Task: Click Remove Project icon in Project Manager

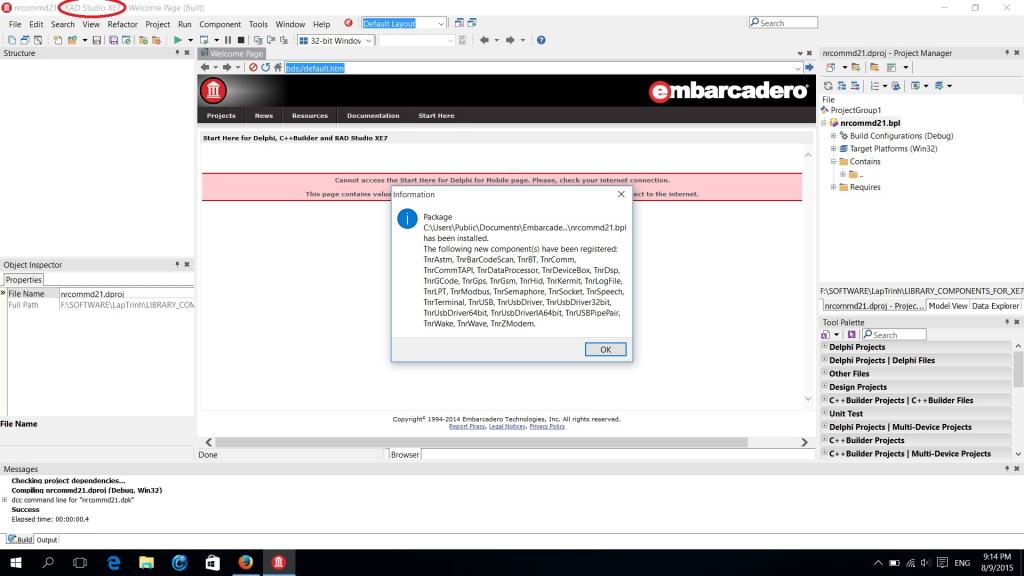Action: [874, 67]
